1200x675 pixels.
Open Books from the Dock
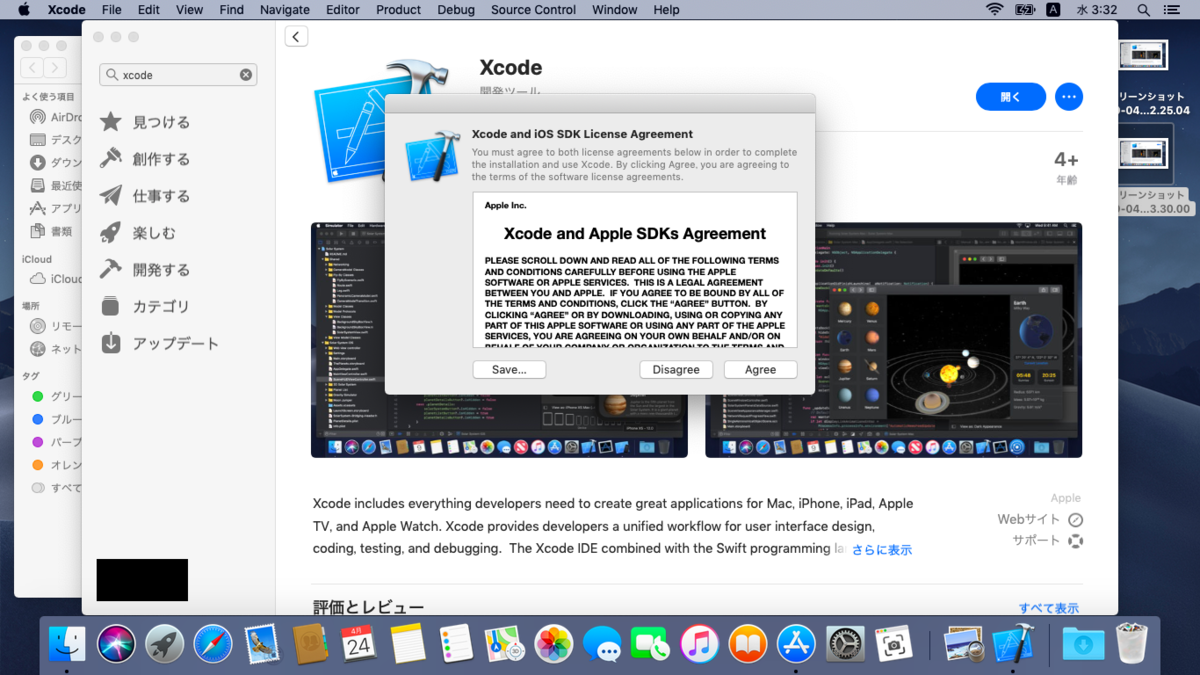pos(747,644)
